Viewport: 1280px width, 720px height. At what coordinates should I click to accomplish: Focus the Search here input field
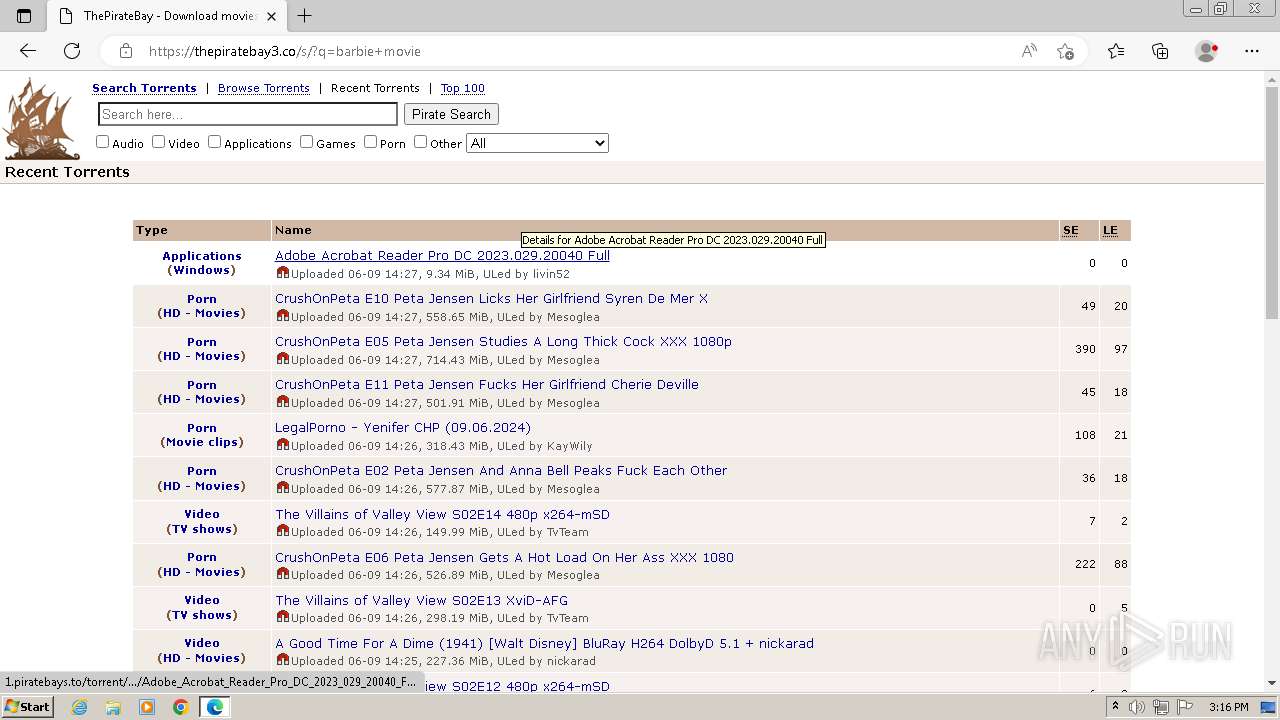(x=248, y=114)
